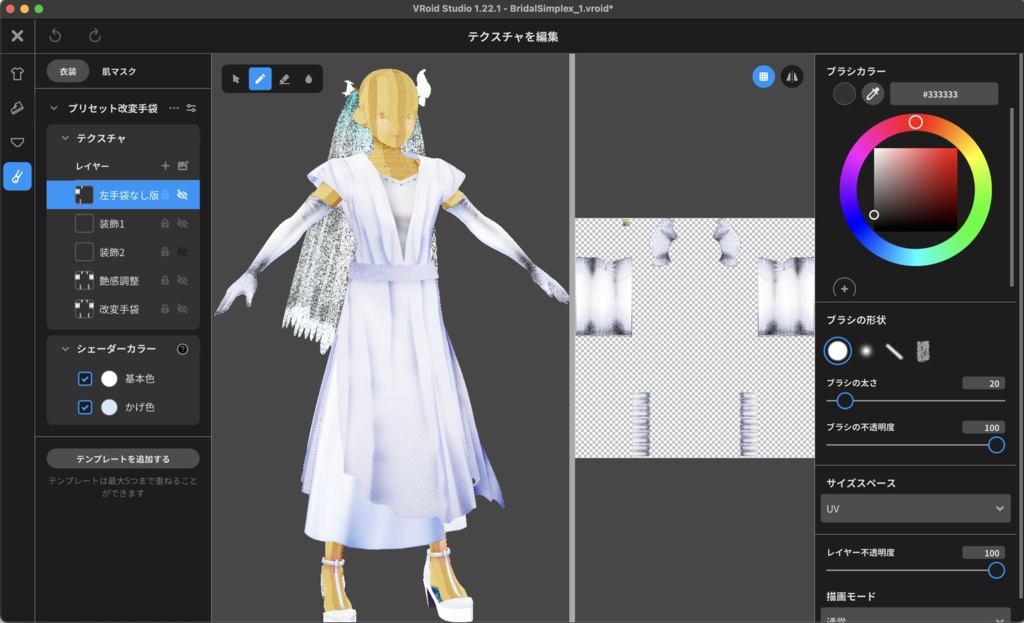Add color to palette with plus button
Image resolution: width=1024 pixels, height=623 pixels.
point(844,289)
